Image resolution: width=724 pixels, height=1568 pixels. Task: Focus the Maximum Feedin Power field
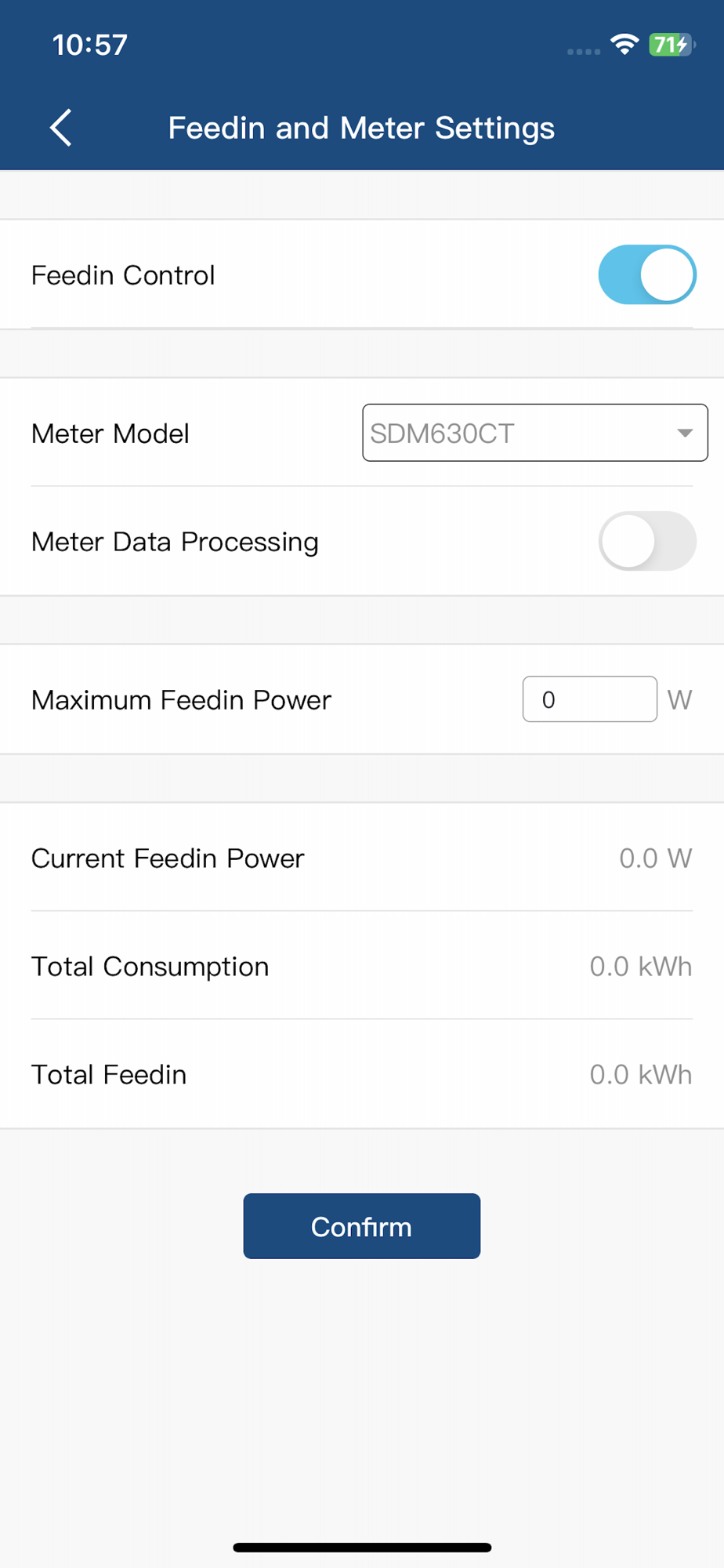pos(589,699)
